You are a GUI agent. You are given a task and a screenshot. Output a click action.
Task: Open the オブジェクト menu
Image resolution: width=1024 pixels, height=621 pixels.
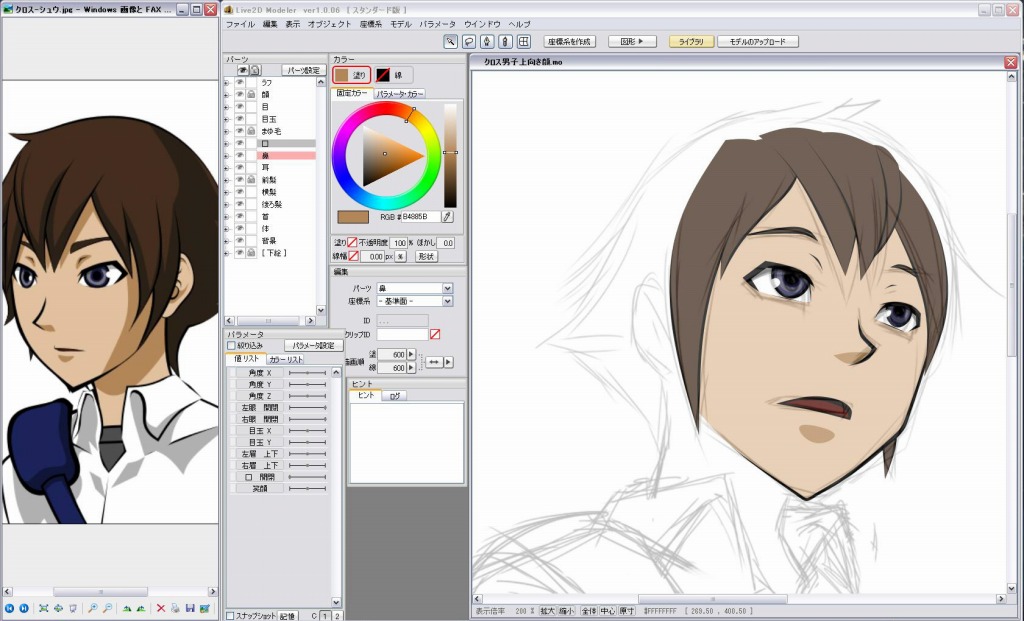tap(329, 24)
